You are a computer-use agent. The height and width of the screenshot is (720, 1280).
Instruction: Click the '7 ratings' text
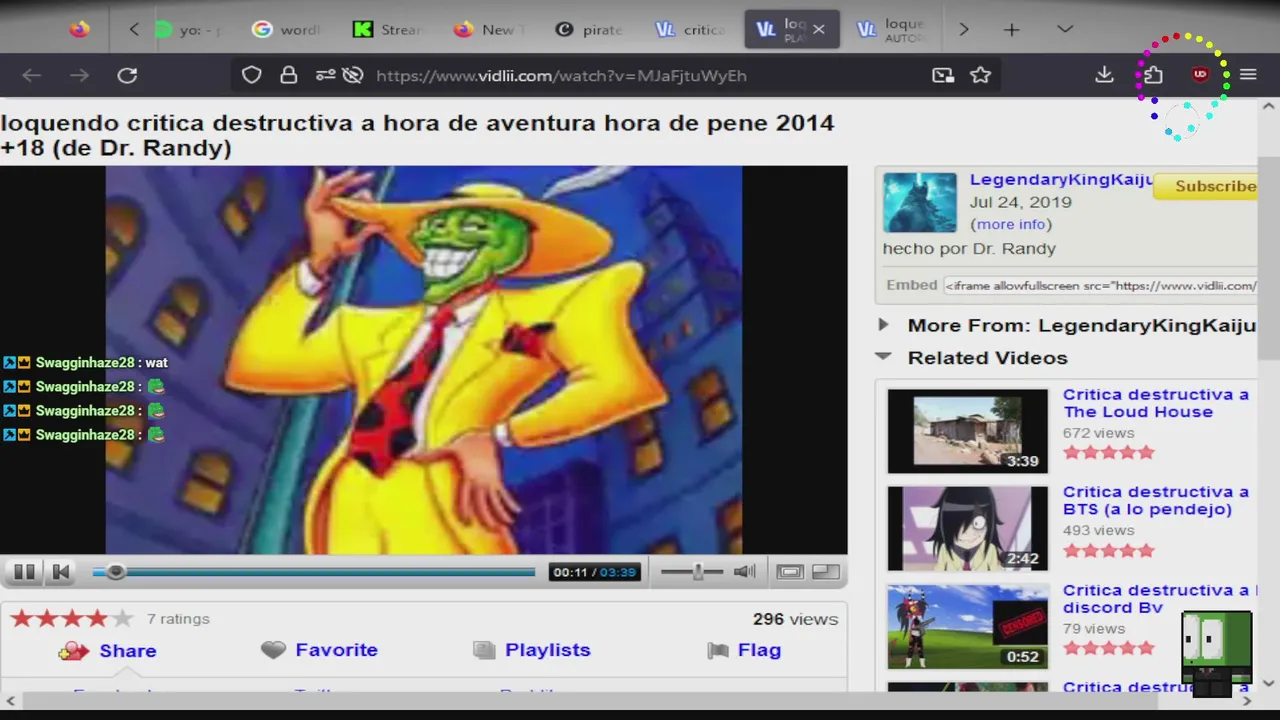point(178,619)
